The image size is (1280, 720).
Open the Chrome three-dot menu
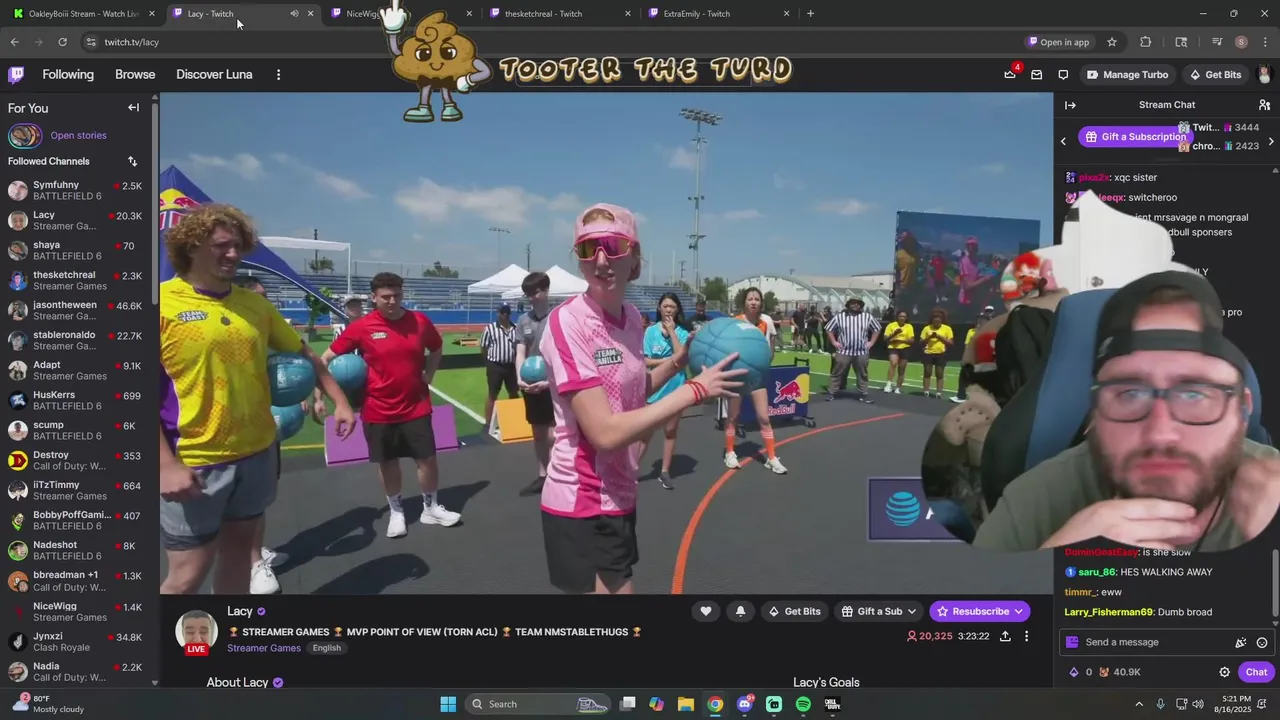[1264, 42]
